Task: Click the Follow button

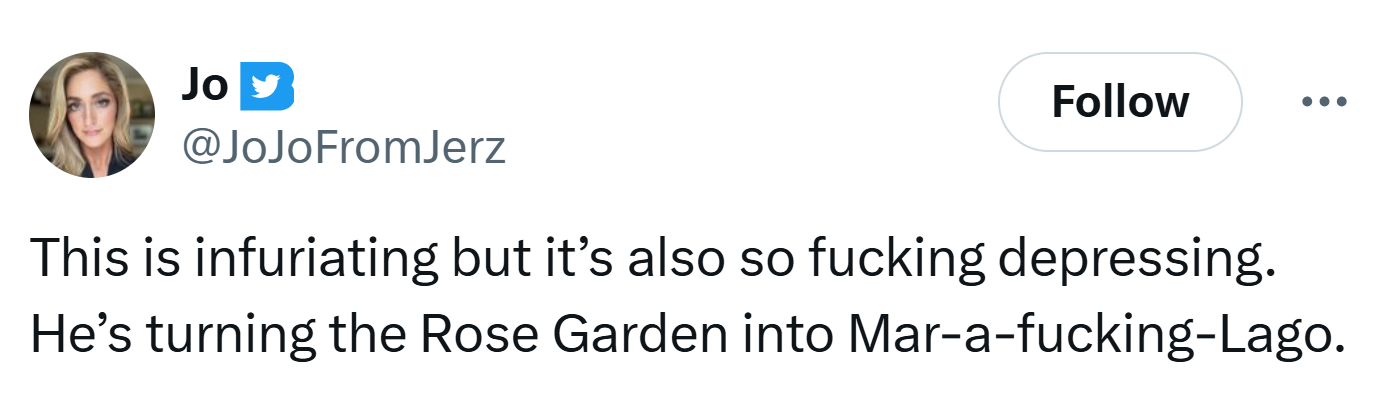Action: point(1120,102)
